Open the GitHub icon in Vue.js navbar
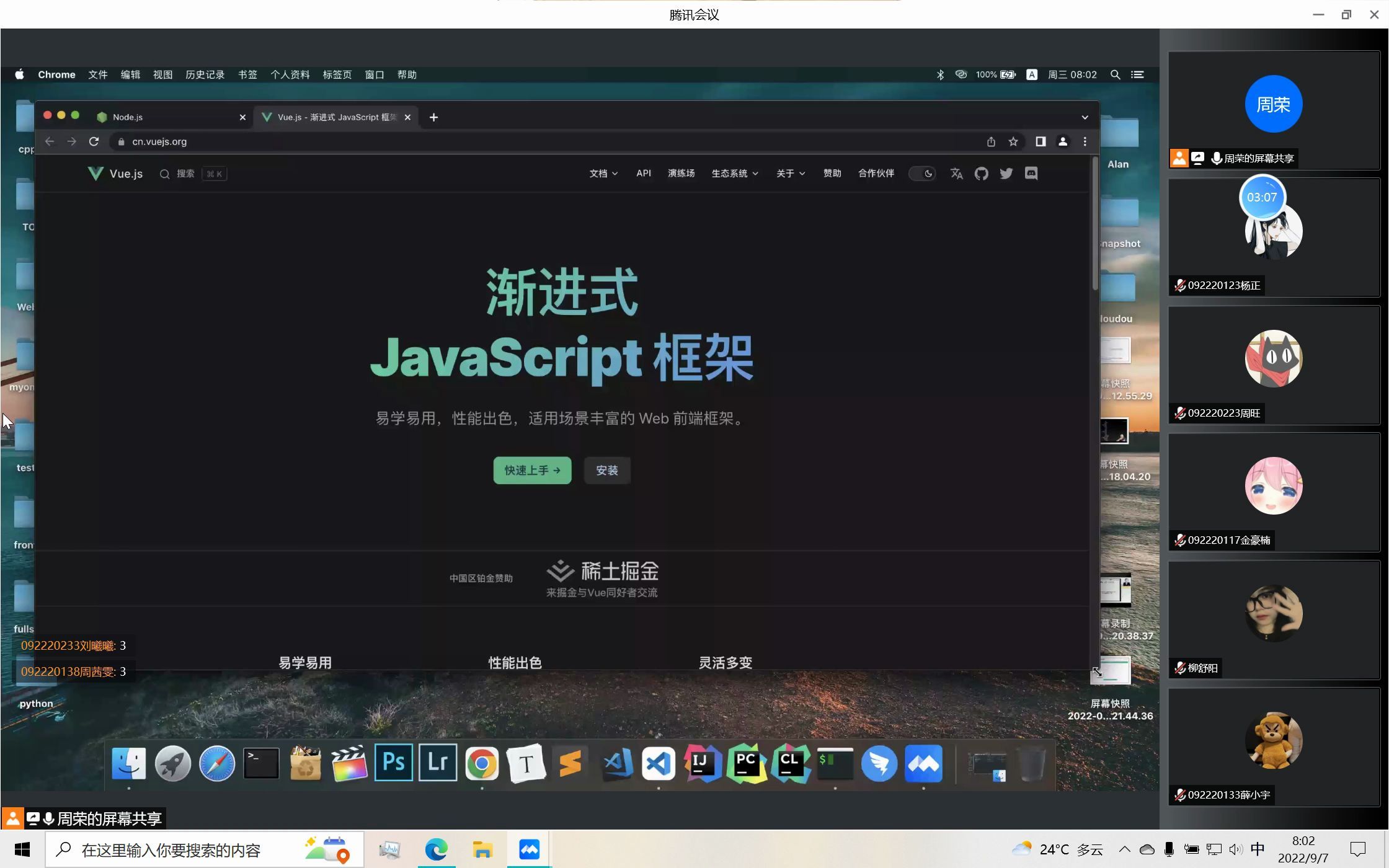 [981, 174]
